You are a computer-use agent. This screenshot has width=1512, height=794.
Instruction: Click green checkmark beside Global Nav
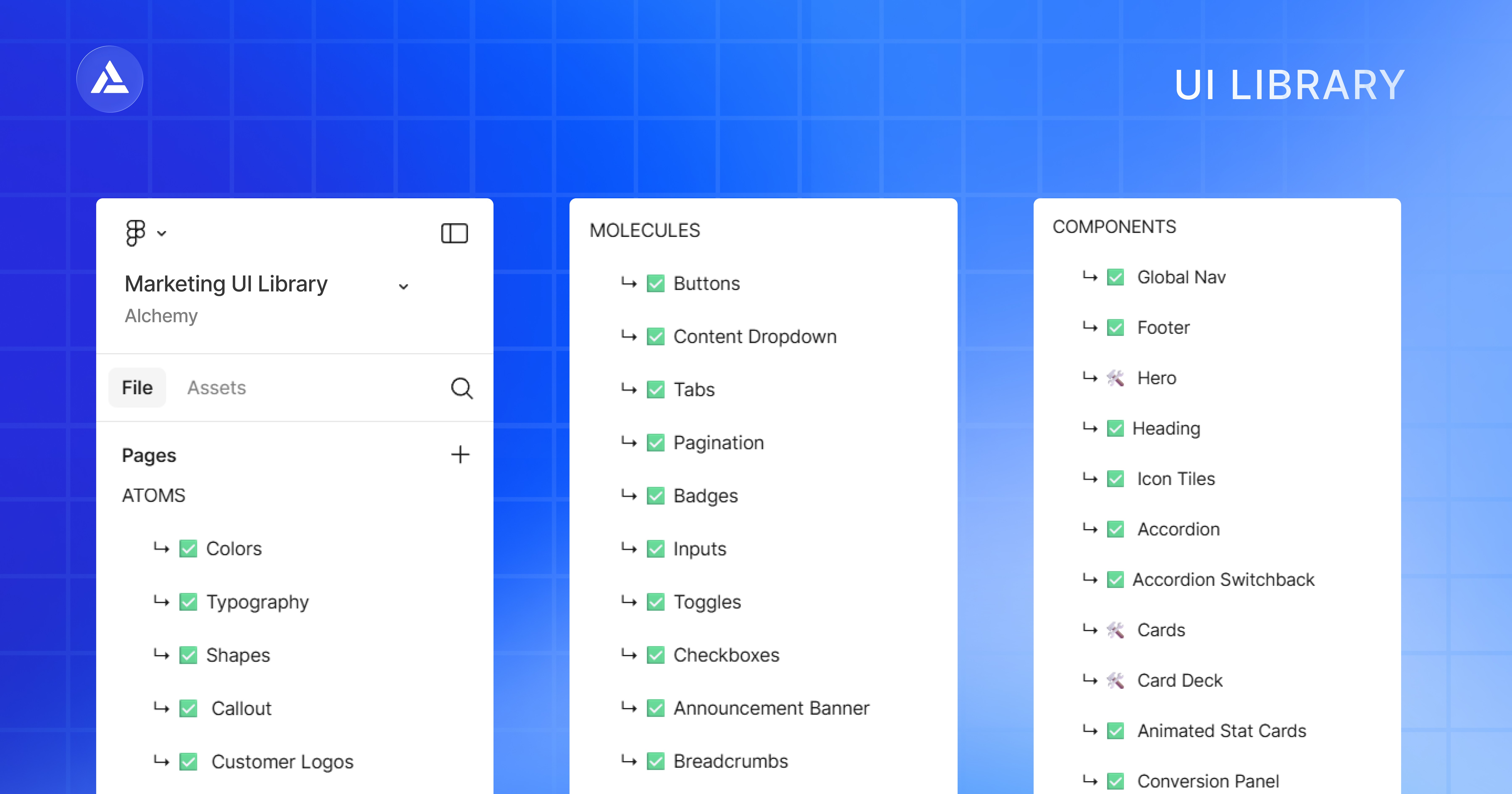tap(1115, 277)
